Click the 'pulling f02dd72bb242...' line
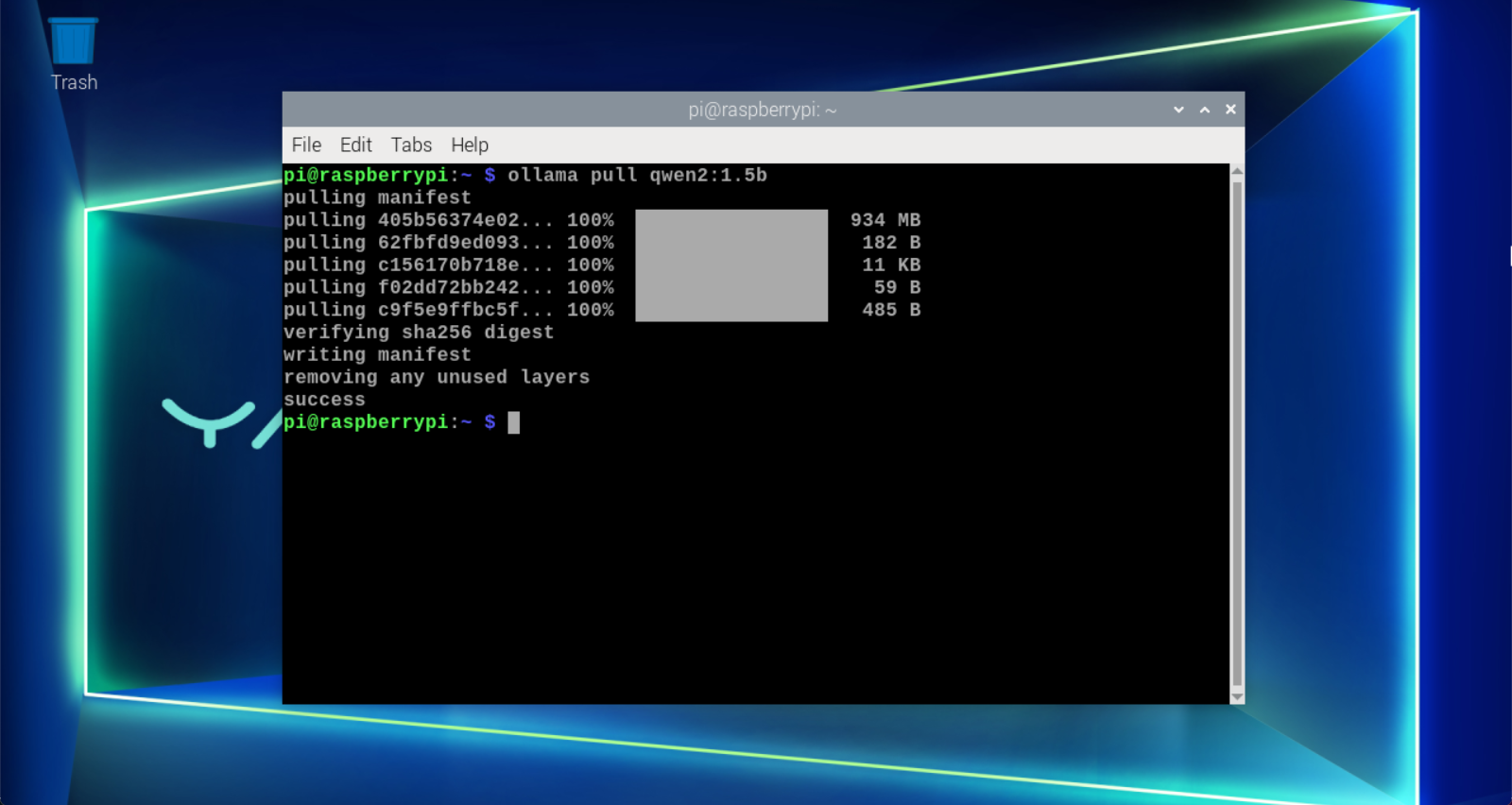The height and width of the screenshot is (805, 1512). point(449,287)
